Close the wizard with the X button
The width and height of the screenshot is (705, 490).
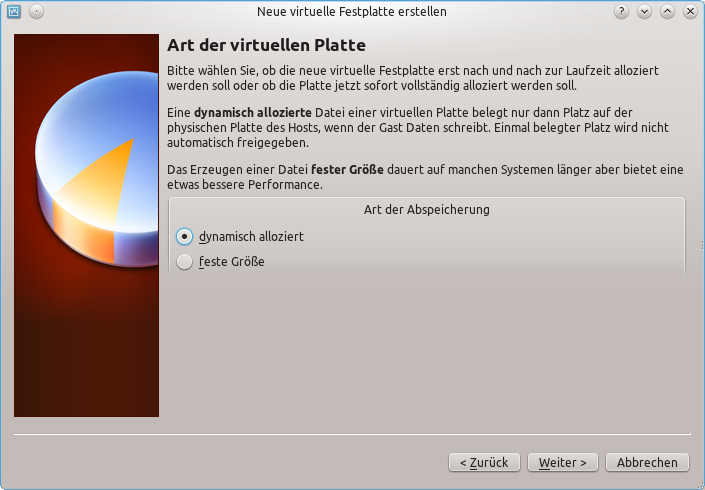(690, 12)
